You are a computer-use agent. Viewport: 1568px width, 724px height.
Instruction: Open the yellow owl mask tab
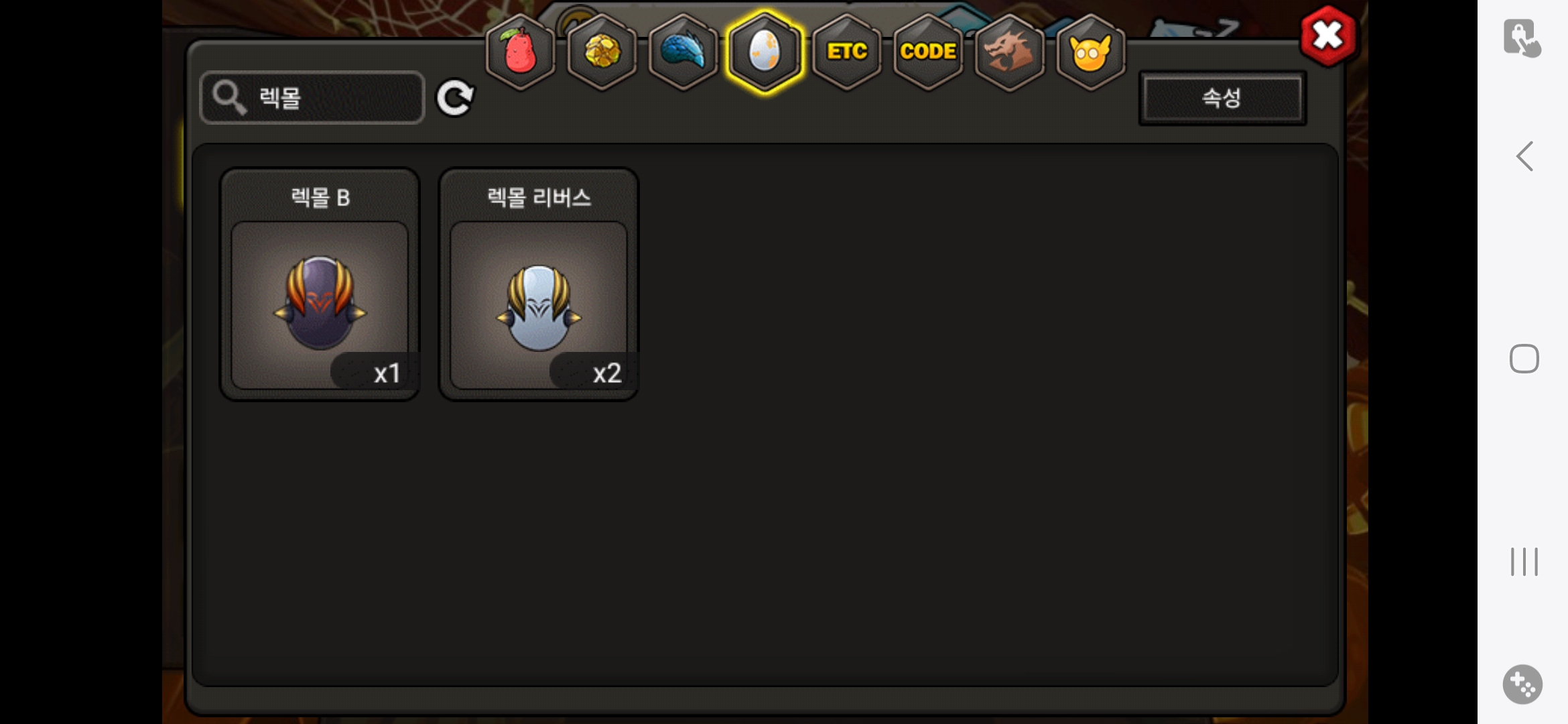coord(1091,51)
